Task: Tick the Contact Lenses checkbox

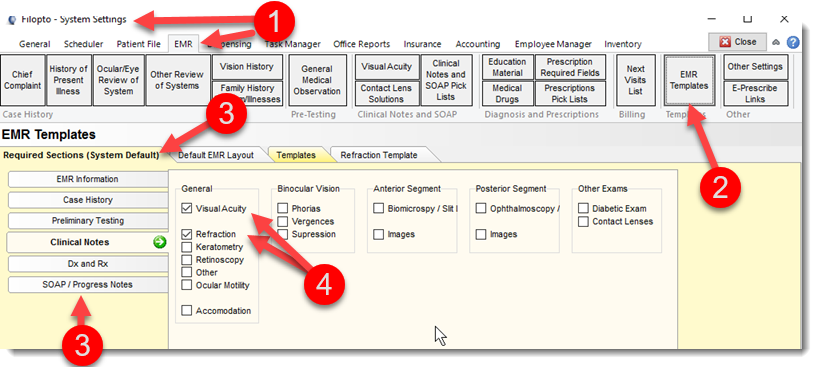Action: click(x=584, y=222)
